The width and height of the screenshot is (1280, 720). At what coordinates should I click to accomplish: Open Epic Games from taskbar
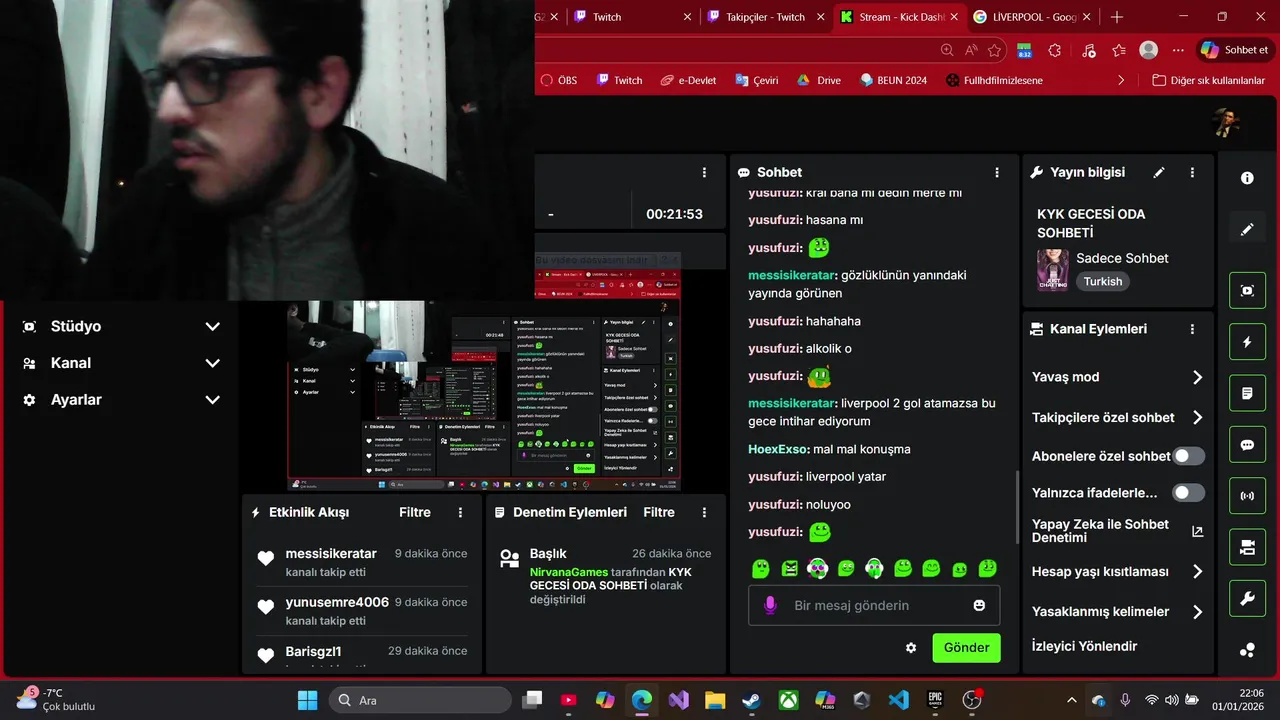[x=934, y=700]
